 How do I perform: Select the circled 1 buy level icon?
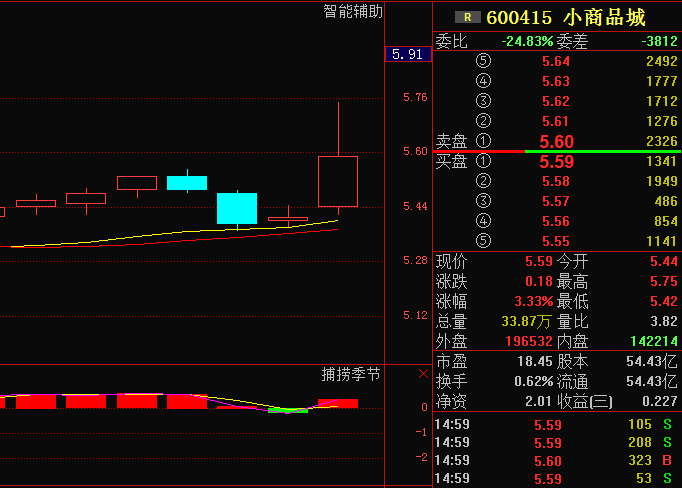pos(483,161)
